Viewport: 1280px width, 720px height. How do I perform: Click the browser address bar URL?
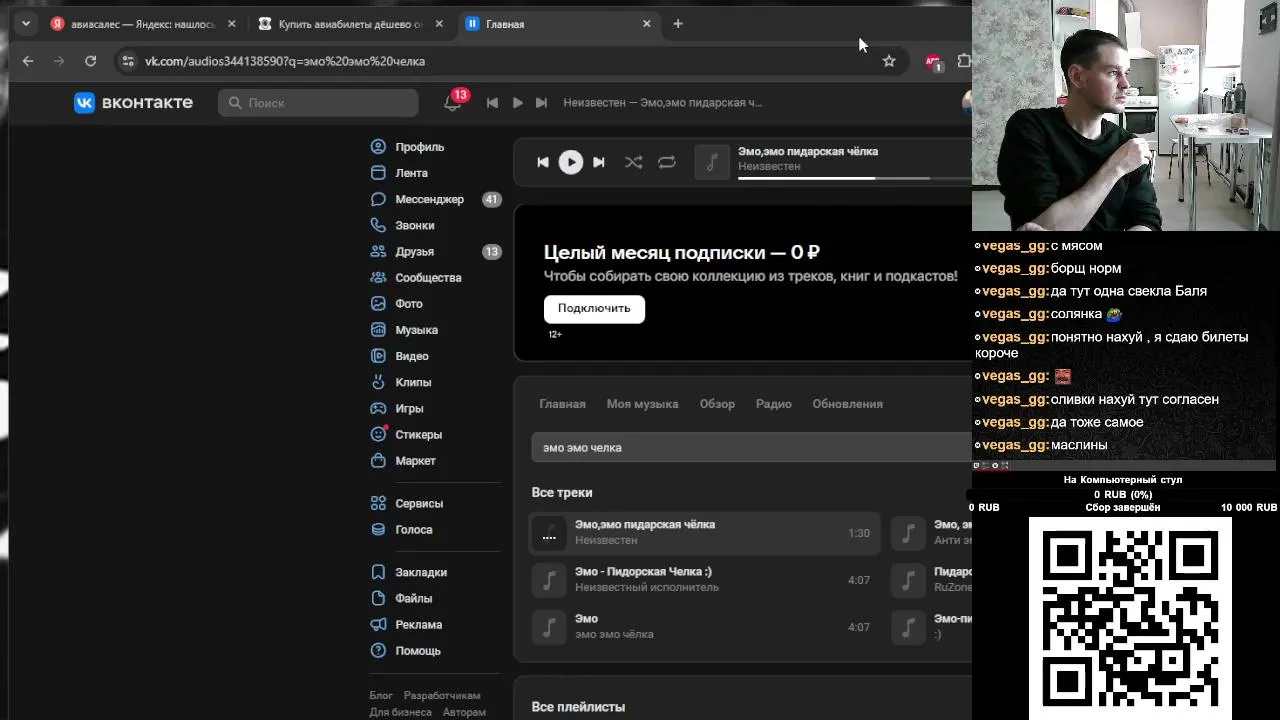(285, 61)
